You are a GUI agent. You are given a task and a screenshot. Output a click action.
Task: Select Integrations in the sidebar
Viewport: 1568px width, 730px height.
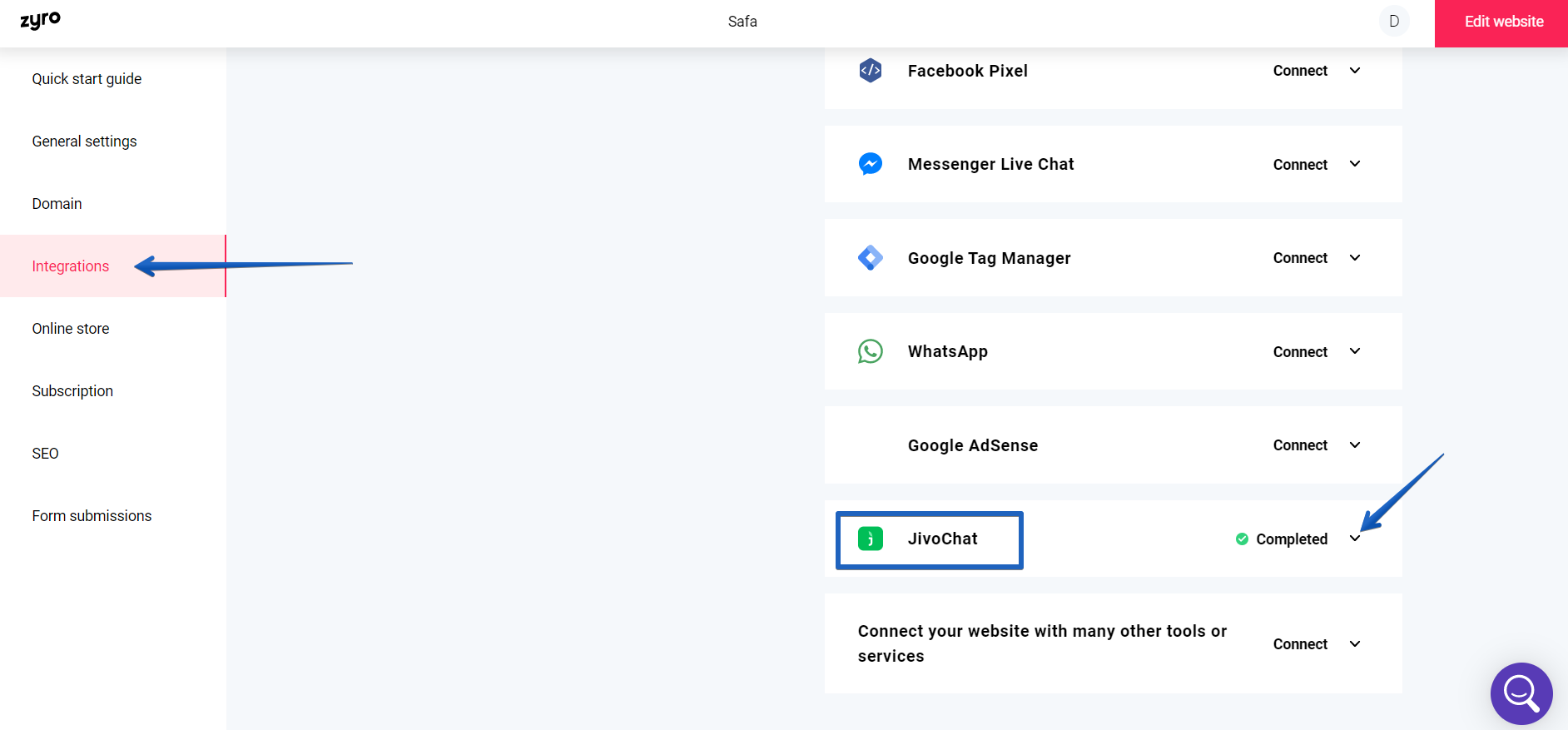click(113, 266)
